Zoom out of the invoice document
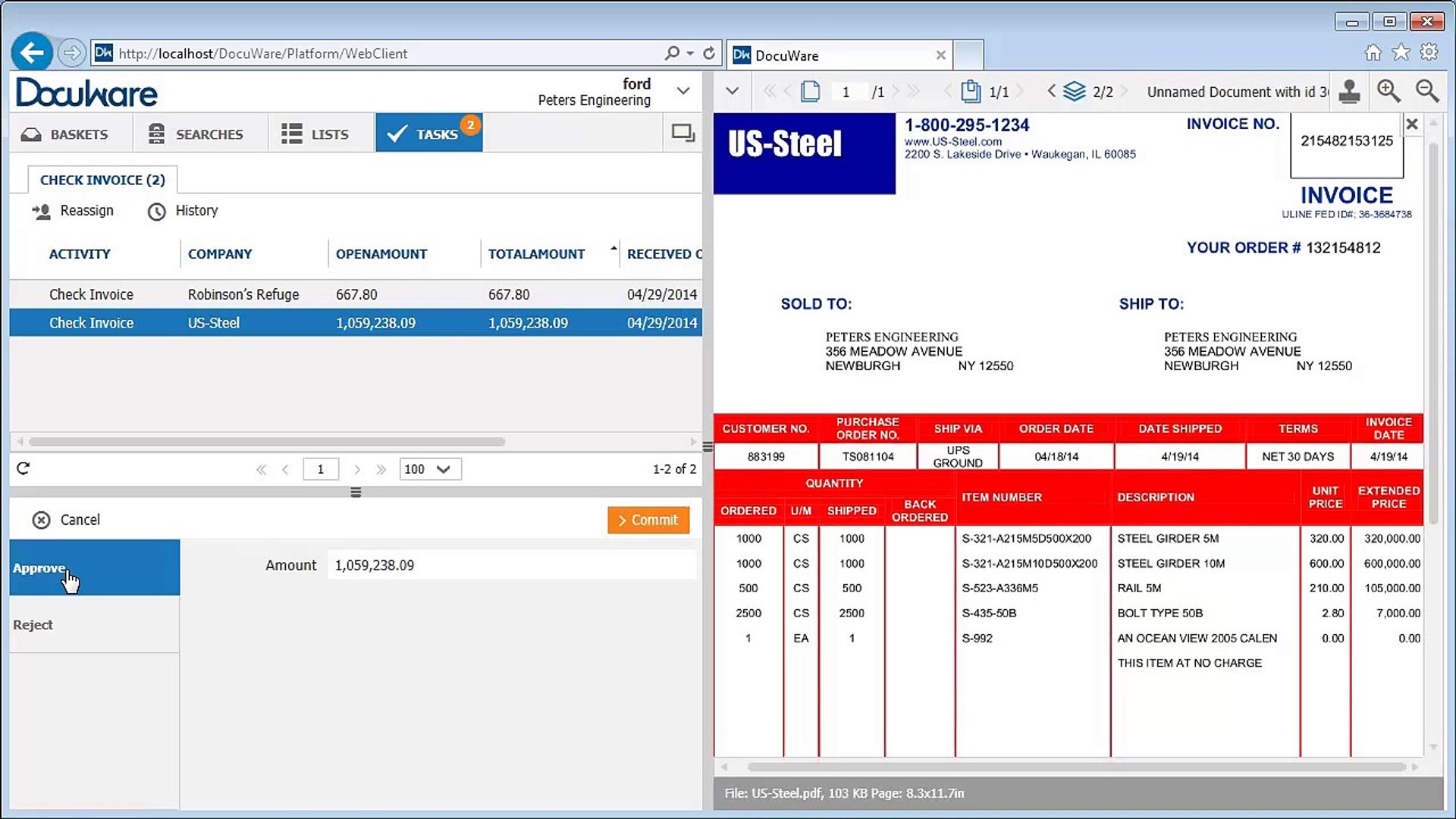The height and width of the screenshot is (819, 1456). (1426, 92)
